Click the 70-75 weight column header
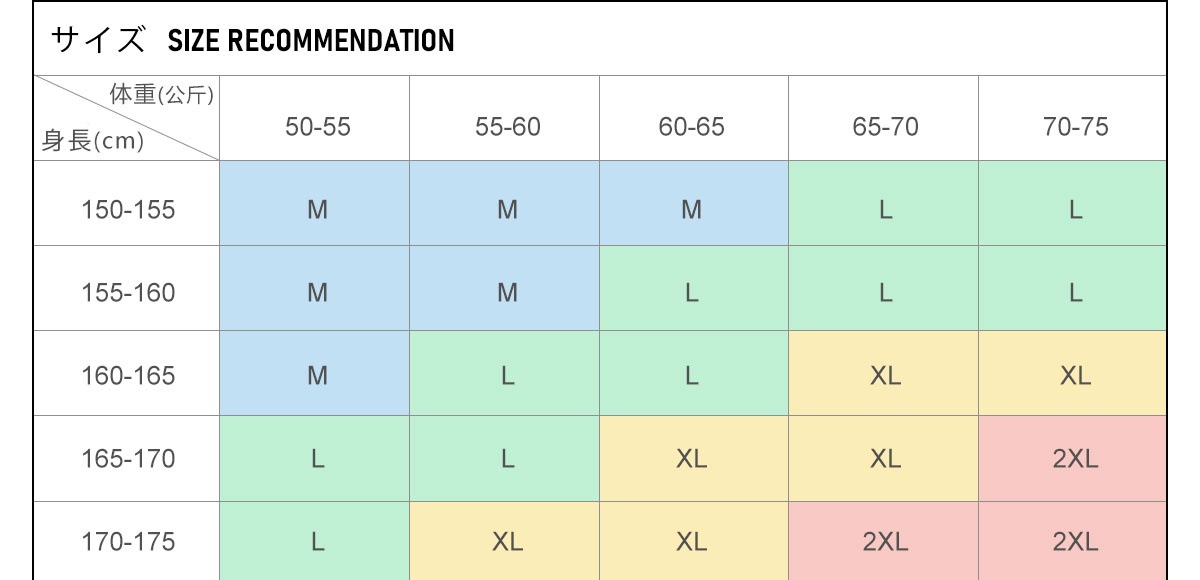Image resolution: width=1200 pixels, height=580 pixels. pos(1075,127)
